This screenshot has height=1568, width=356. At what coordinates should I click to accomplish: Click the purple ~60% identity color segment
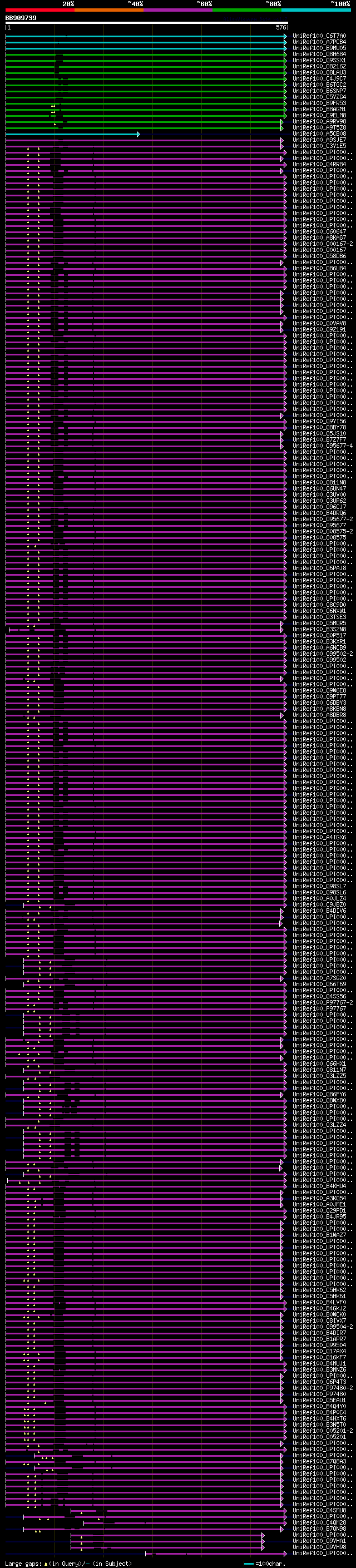pyautogui.click(x=179, y=10)
